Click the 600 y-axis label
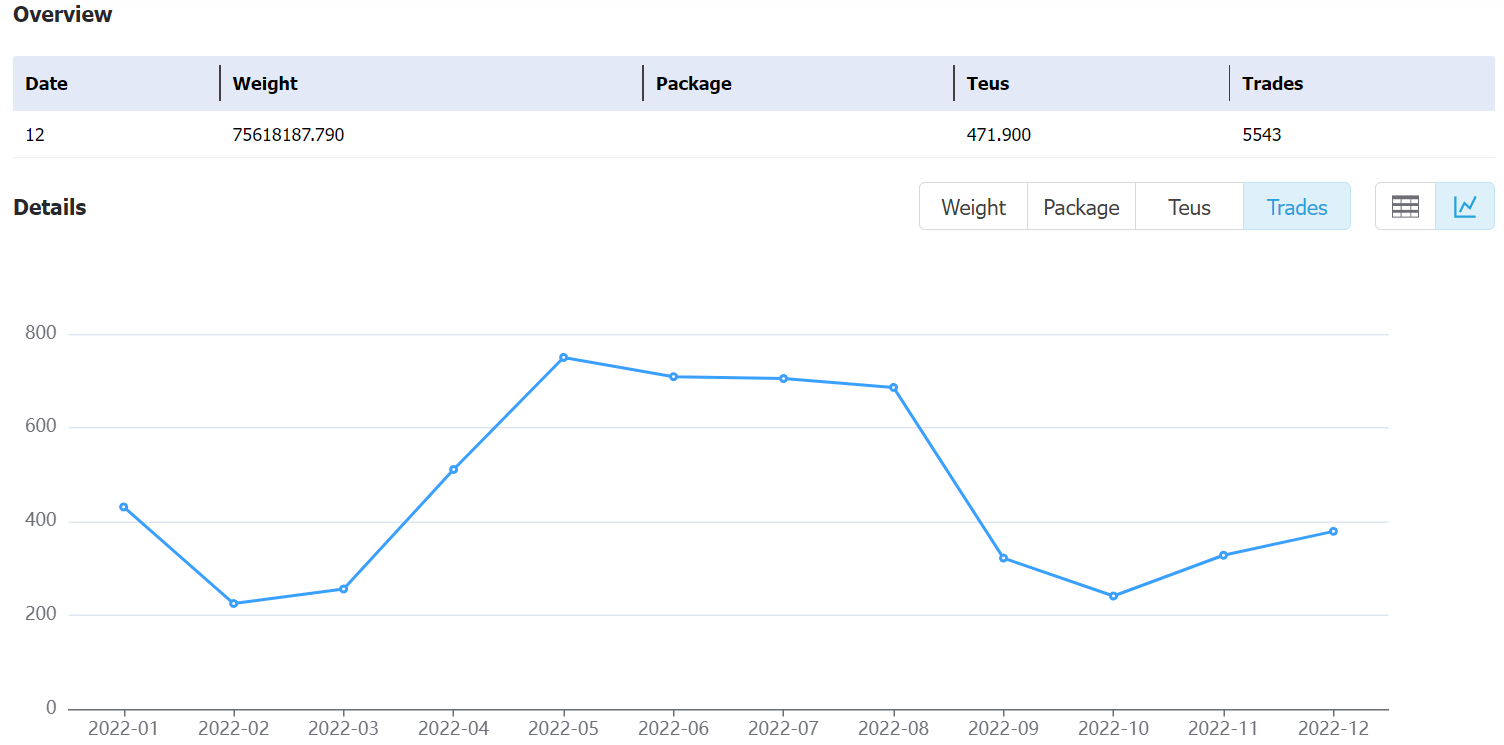1504x745 pixels. click(41, 427)
